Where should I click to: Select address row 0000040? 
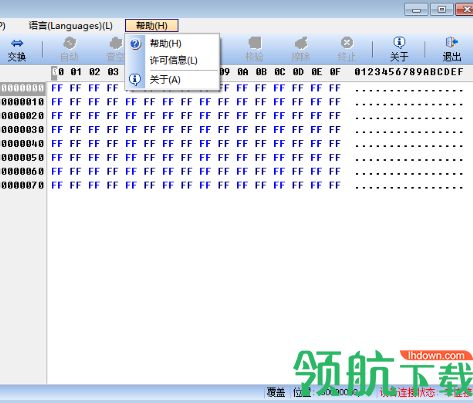tap(22, 143)
